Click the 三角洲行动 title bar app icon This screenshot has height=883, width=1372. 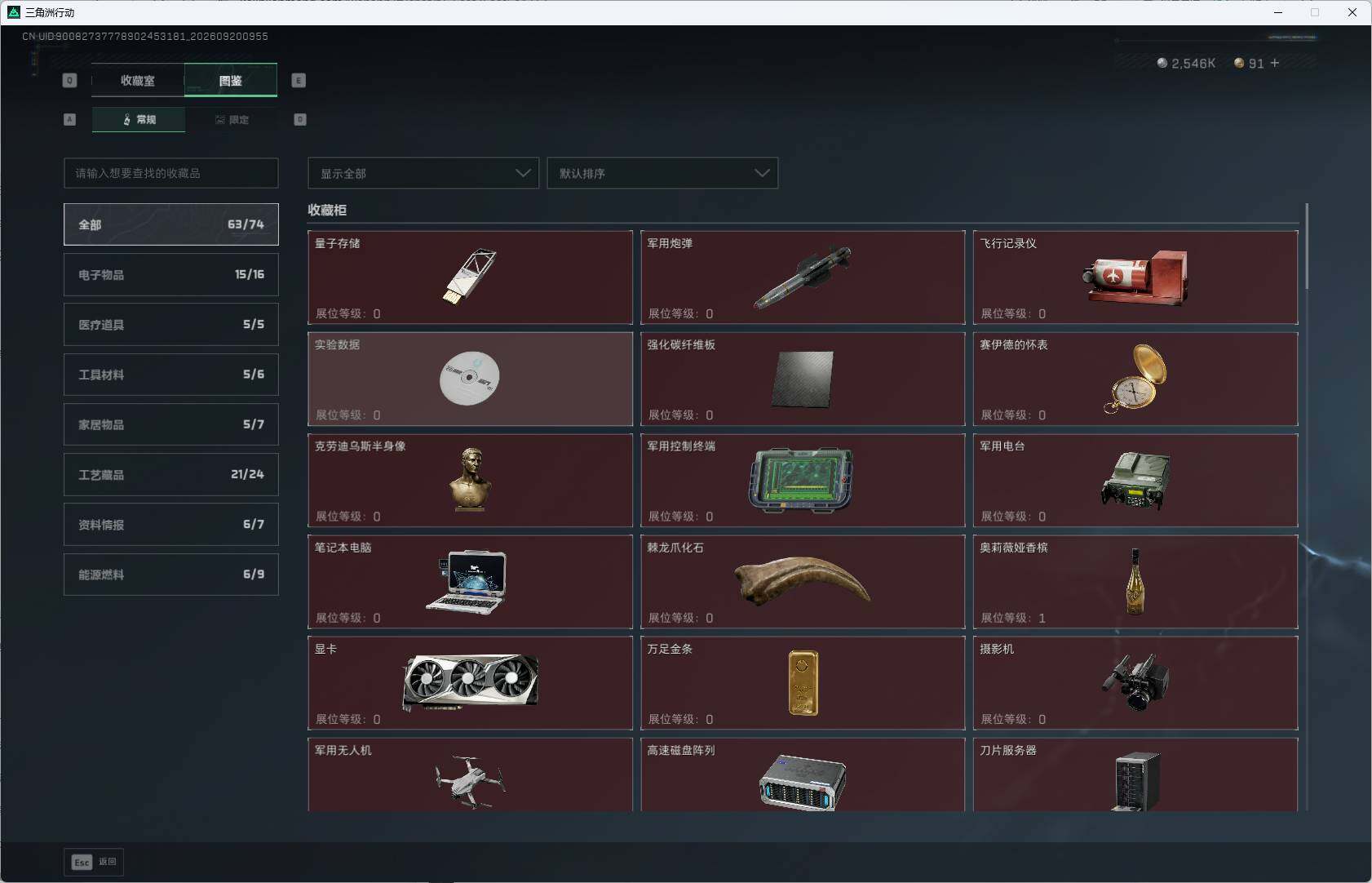coord(13,12)
